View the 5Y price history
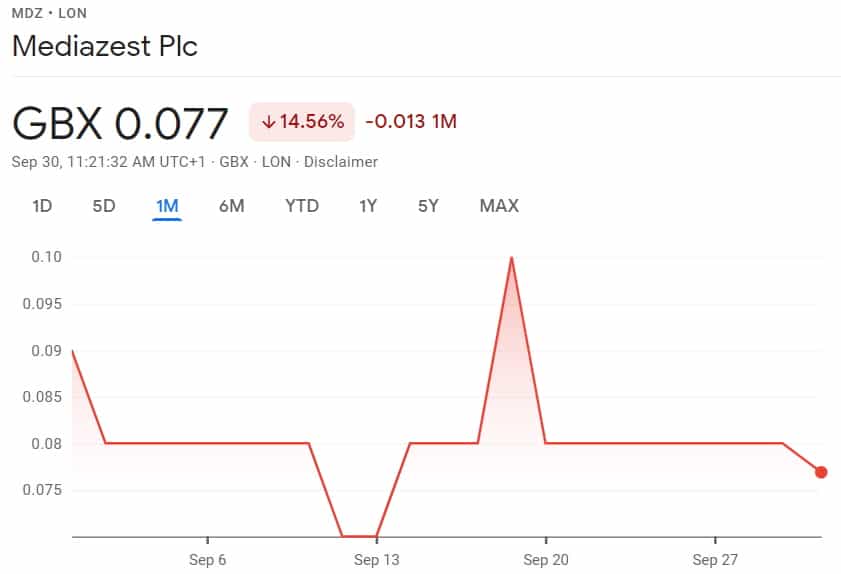Viewport: 841px width, 574px height. [x=428, y=206]
